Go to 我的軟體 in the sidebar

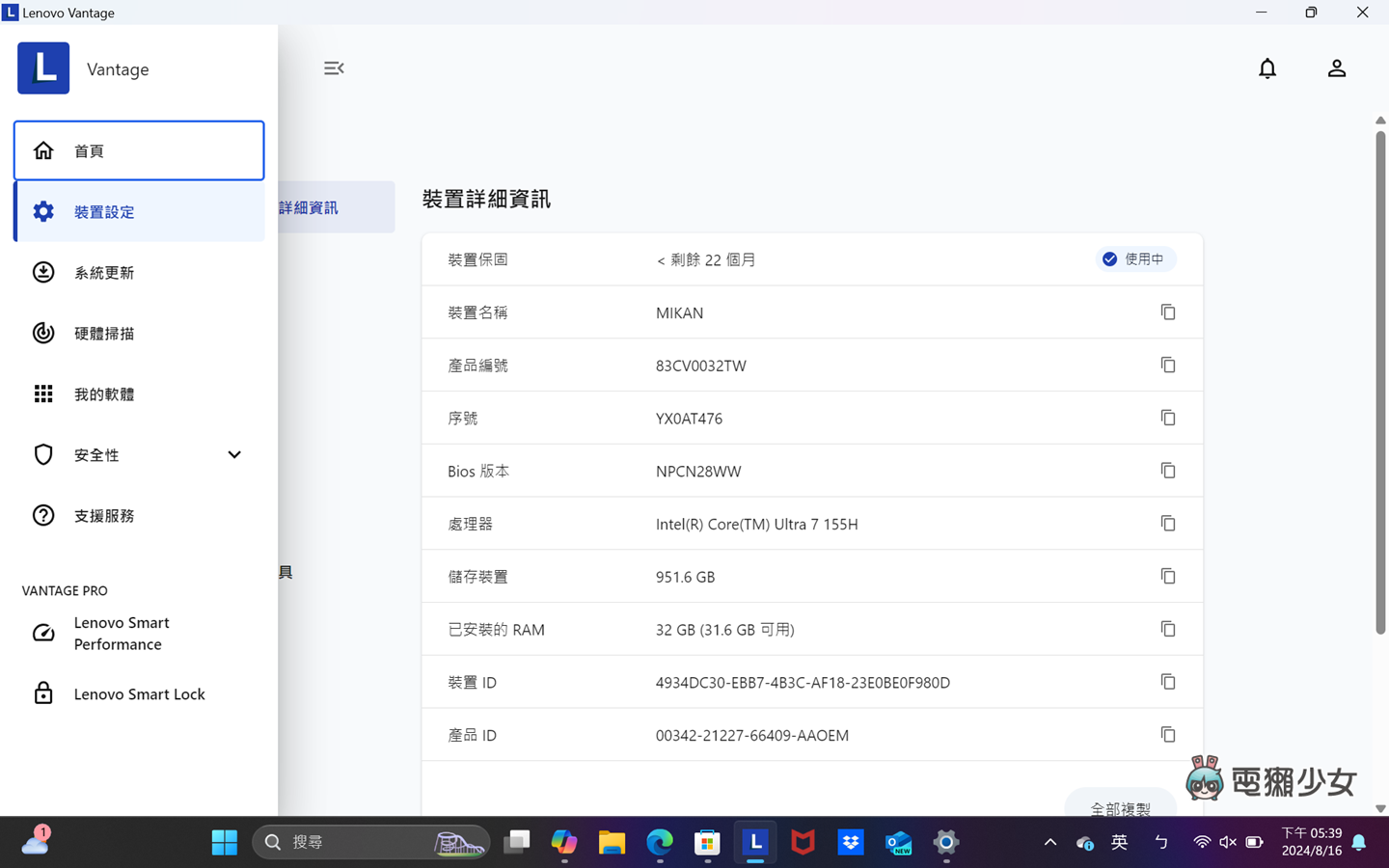coord(139,393)
